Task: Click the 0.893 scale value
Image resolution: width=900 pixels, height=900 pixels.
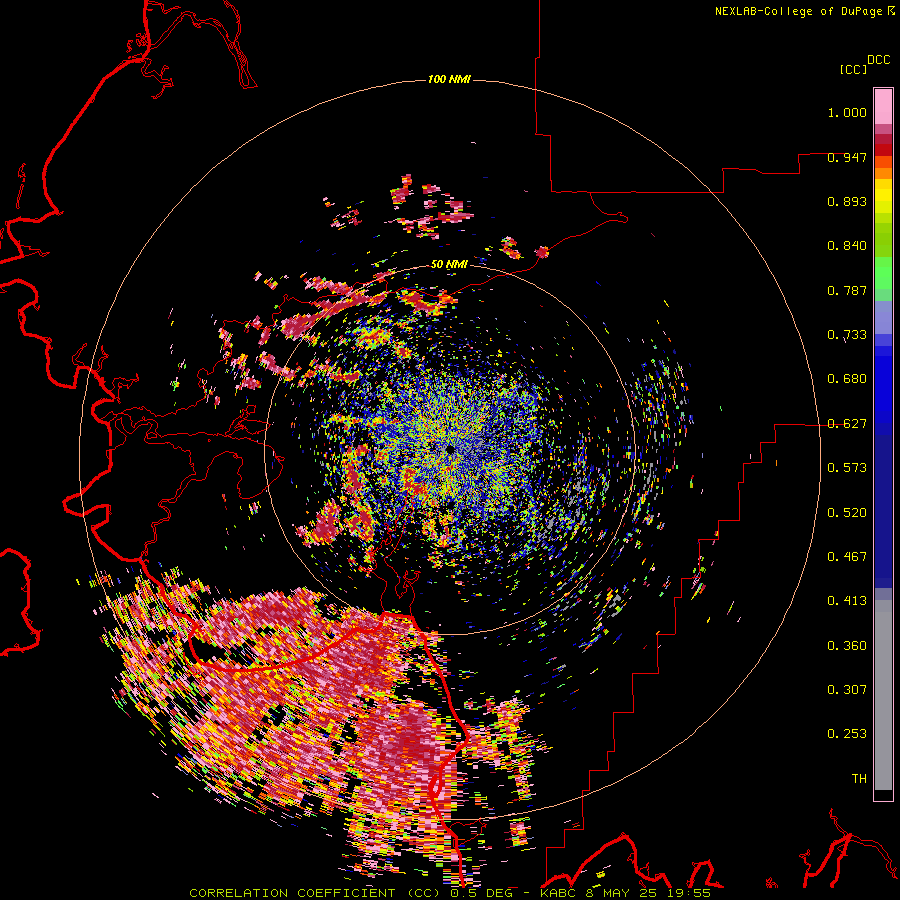Action: [847, 201]
